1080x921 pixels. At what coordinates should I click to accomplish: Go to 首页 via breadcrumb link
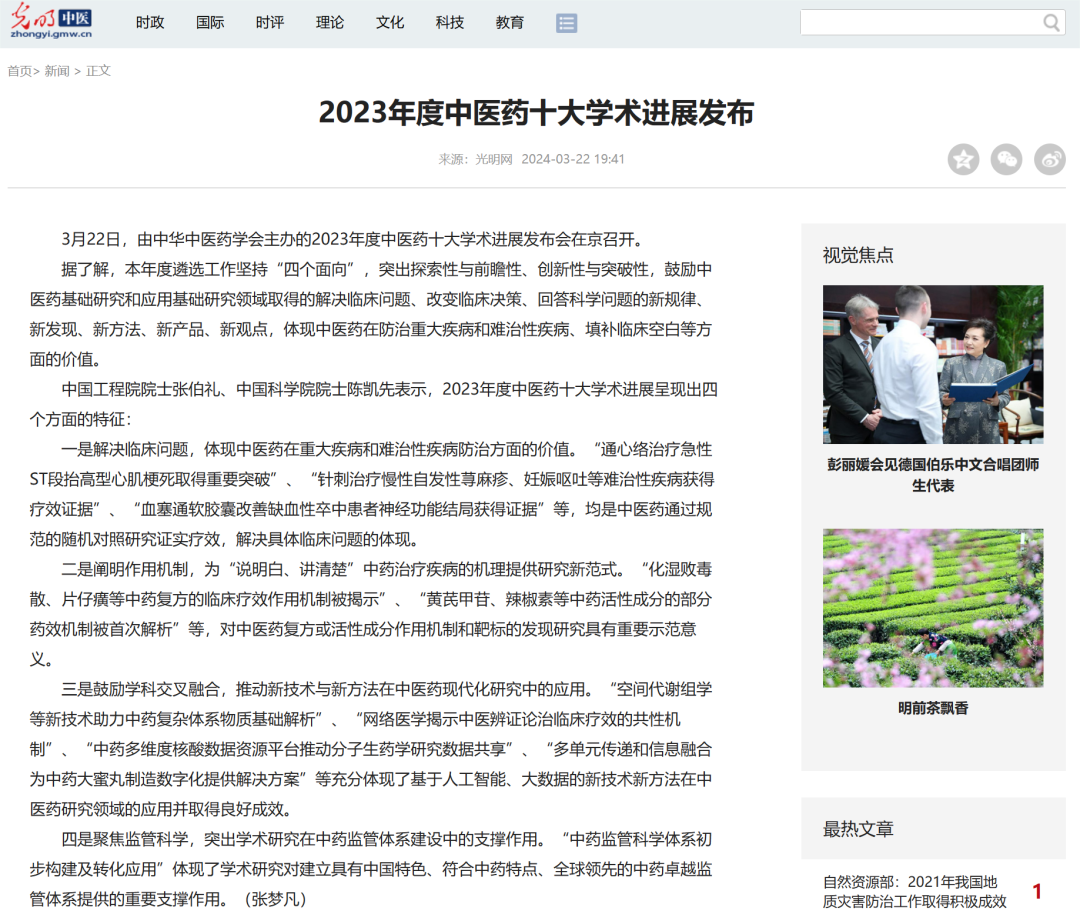[x=18, y=71]
